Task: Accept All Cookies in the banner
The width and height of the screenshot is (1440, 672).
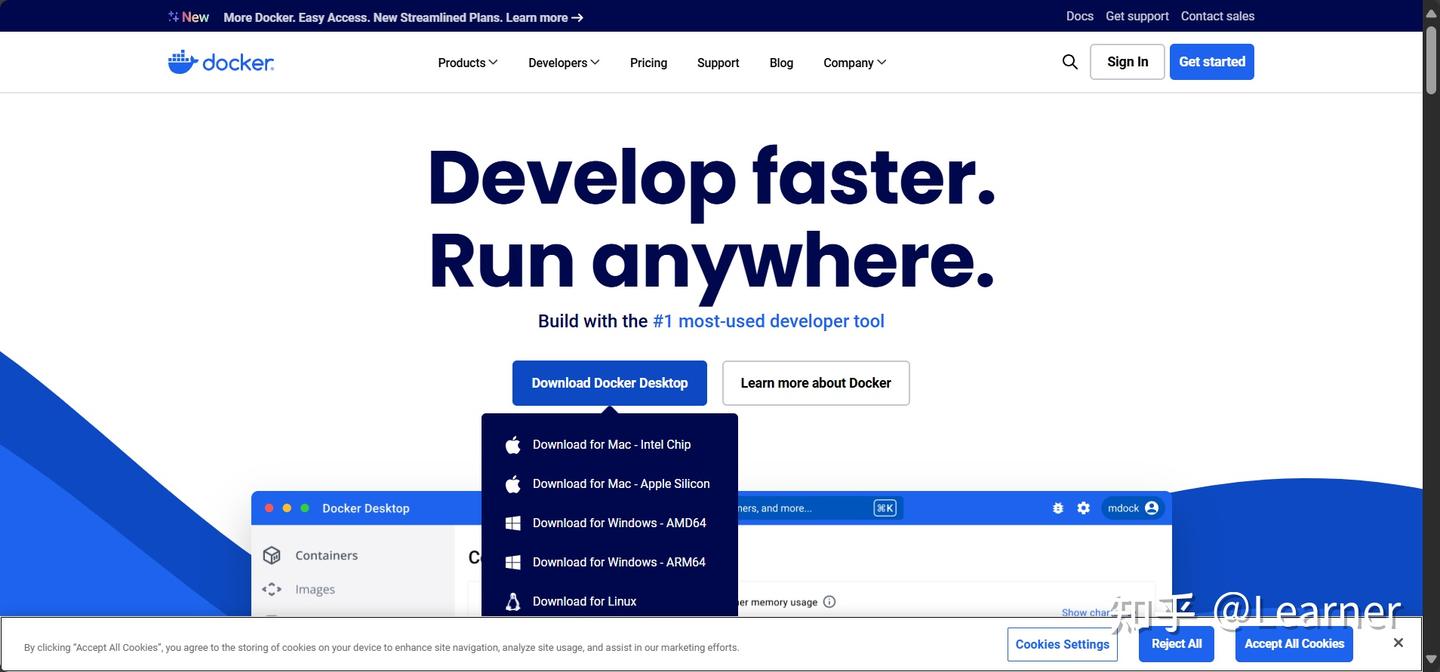Action: pyautogui.click(x=1294, y=644)
